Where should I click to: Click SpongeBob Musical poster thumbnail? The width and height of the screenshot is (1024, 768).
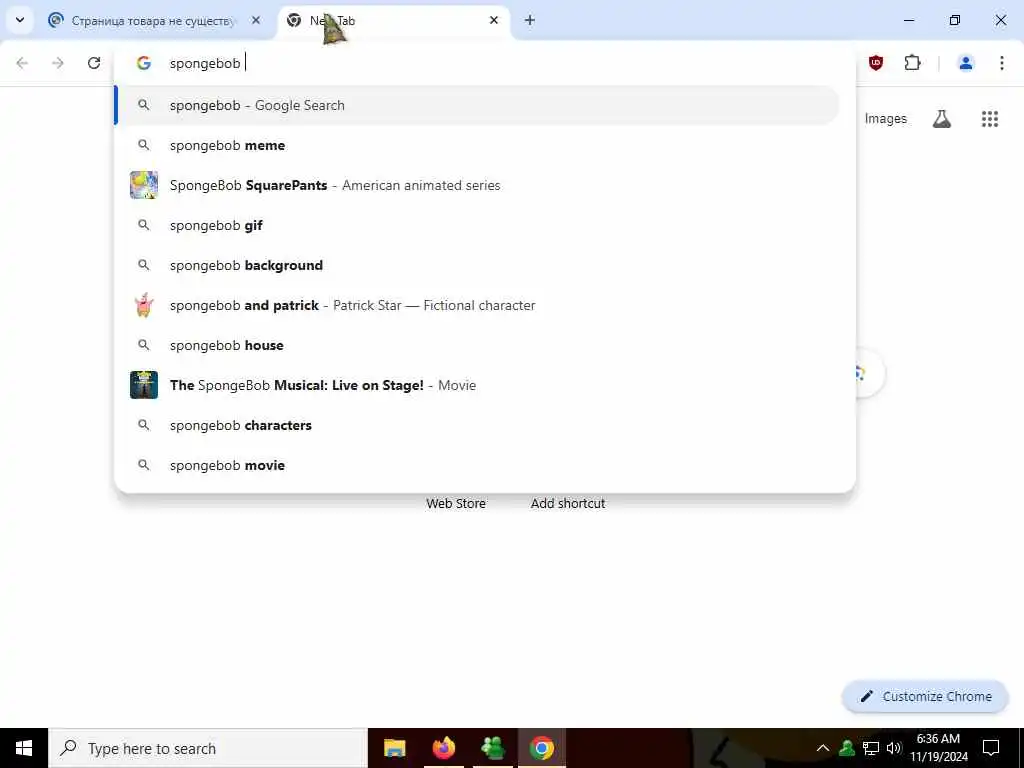144,385
